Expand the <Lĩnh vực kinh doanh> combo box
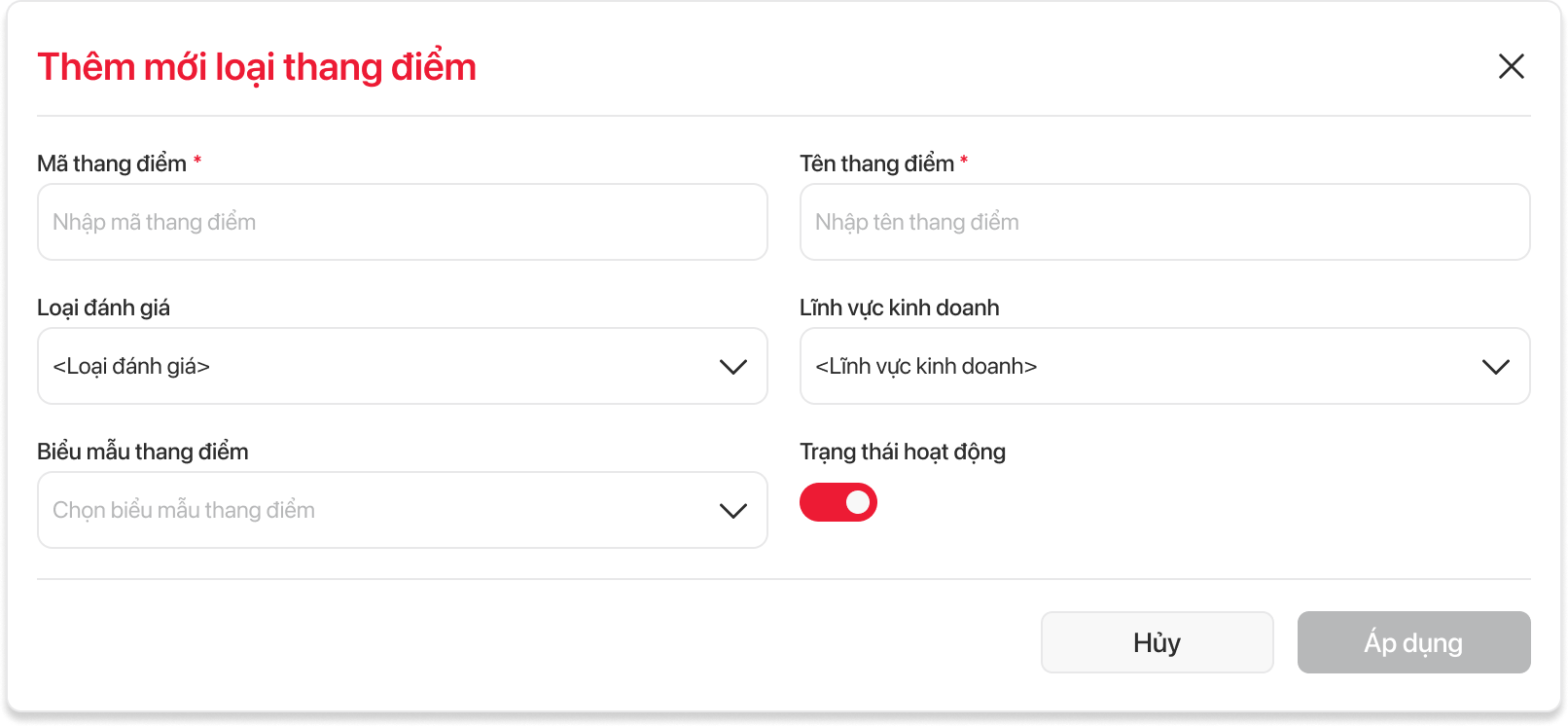The width and height of the screenshot is (1568, 726). tap(1148, 366)
